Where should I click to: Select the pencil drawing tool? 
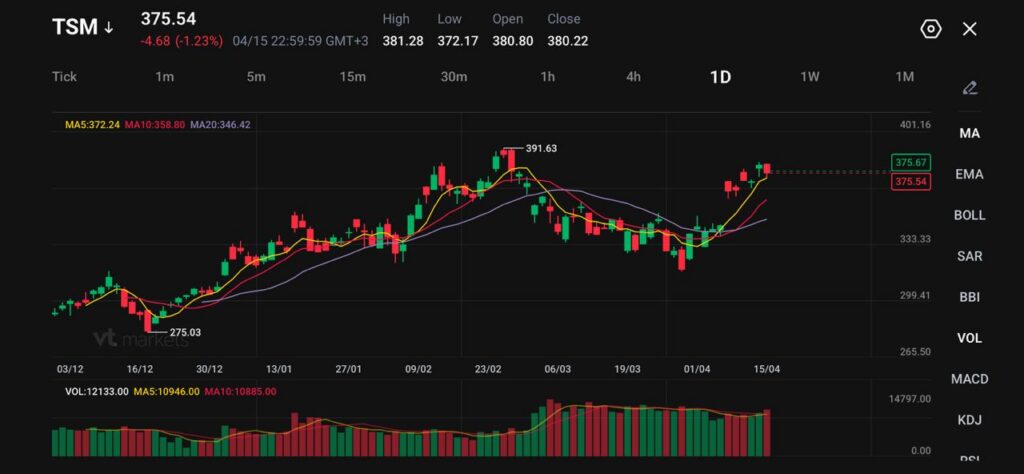pos(969,88)
